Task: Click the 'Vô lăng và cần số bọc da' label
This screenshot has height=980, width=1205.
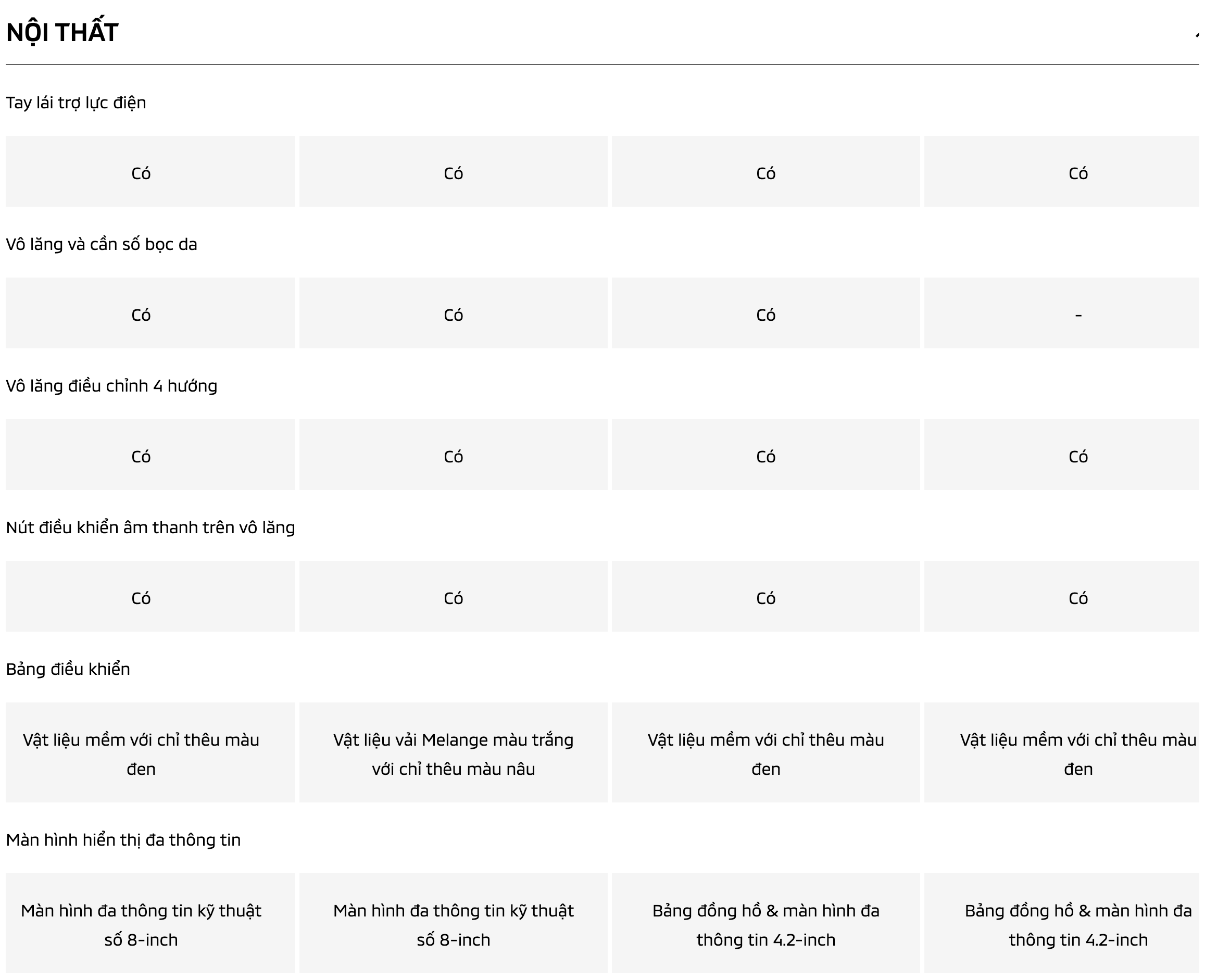Action: [102, 244]
